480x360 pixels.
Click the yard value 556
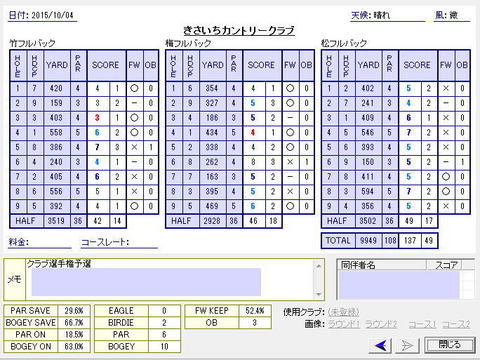56,191
